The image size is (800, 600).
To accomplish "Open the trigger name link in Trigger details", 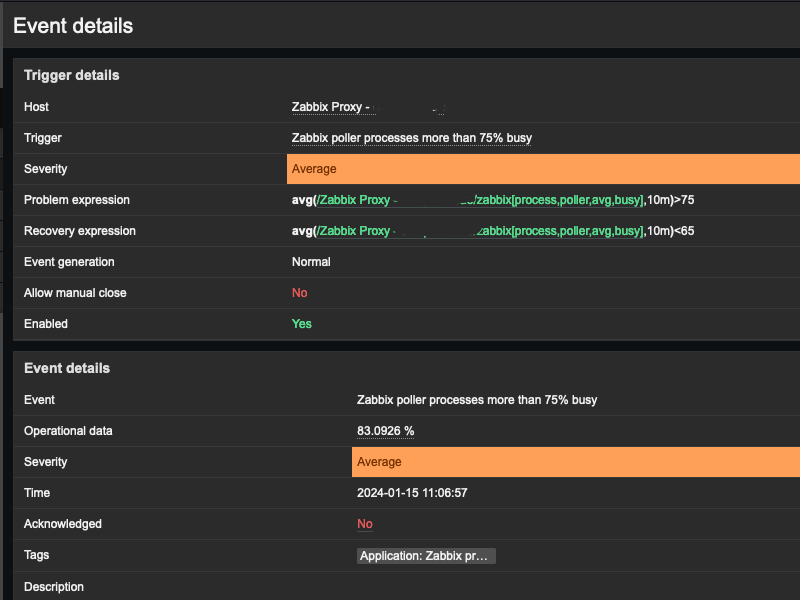I will pyautogui.click(x=412, y=138).
